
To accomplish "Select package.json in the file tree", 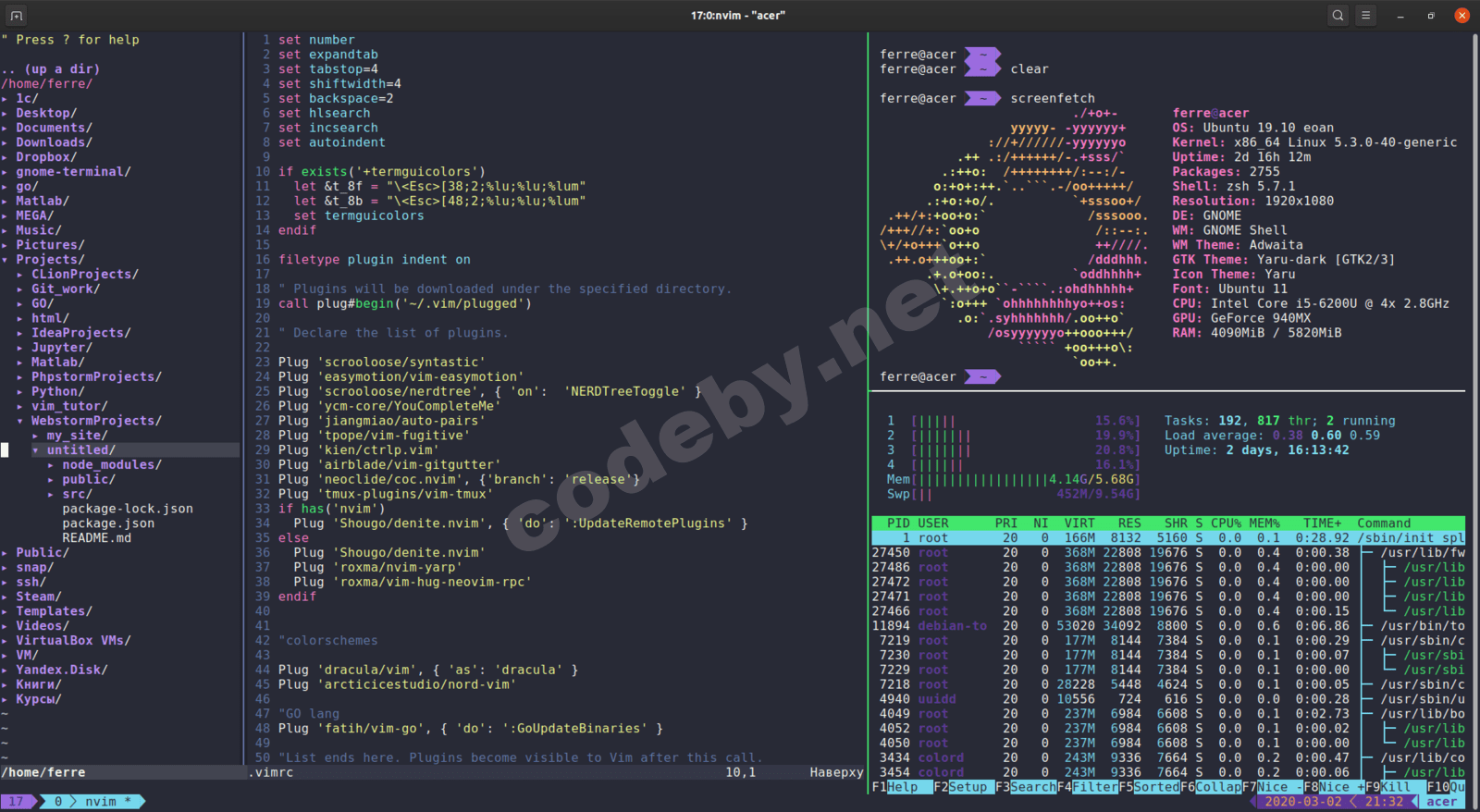I will coord(108,523).
